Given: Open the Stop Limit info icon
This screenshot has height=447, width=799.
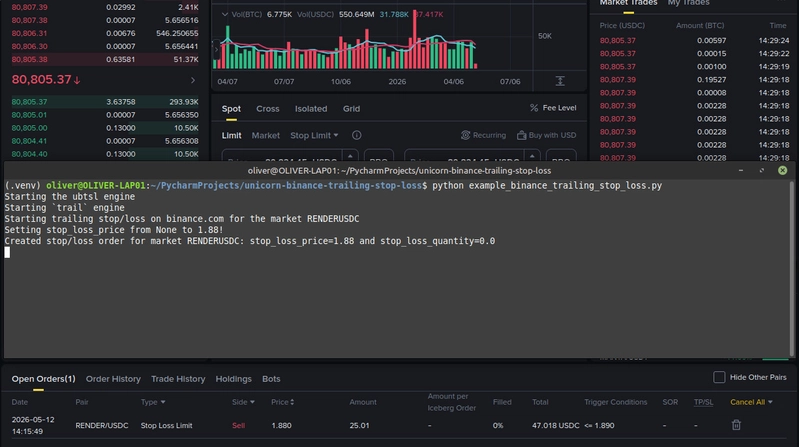Looking at the screenshot, I should pos(357,135).
